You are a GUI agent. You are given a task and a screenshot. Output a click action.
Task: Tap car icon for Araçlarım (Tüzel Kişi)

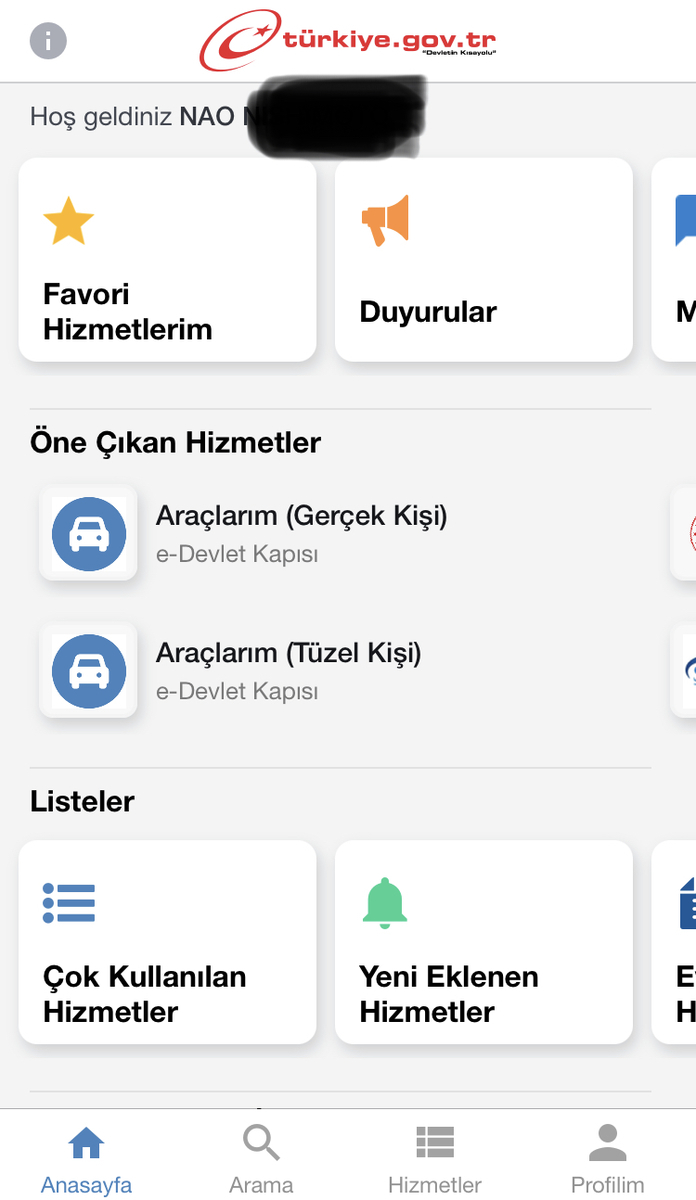pos(89,672)
